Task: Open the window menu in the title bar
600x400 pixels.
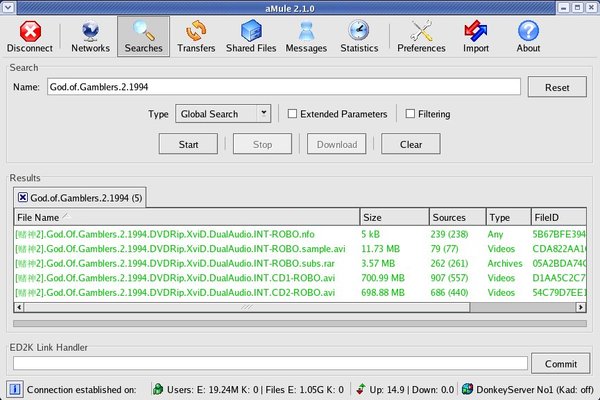Action: pos(8,7)
